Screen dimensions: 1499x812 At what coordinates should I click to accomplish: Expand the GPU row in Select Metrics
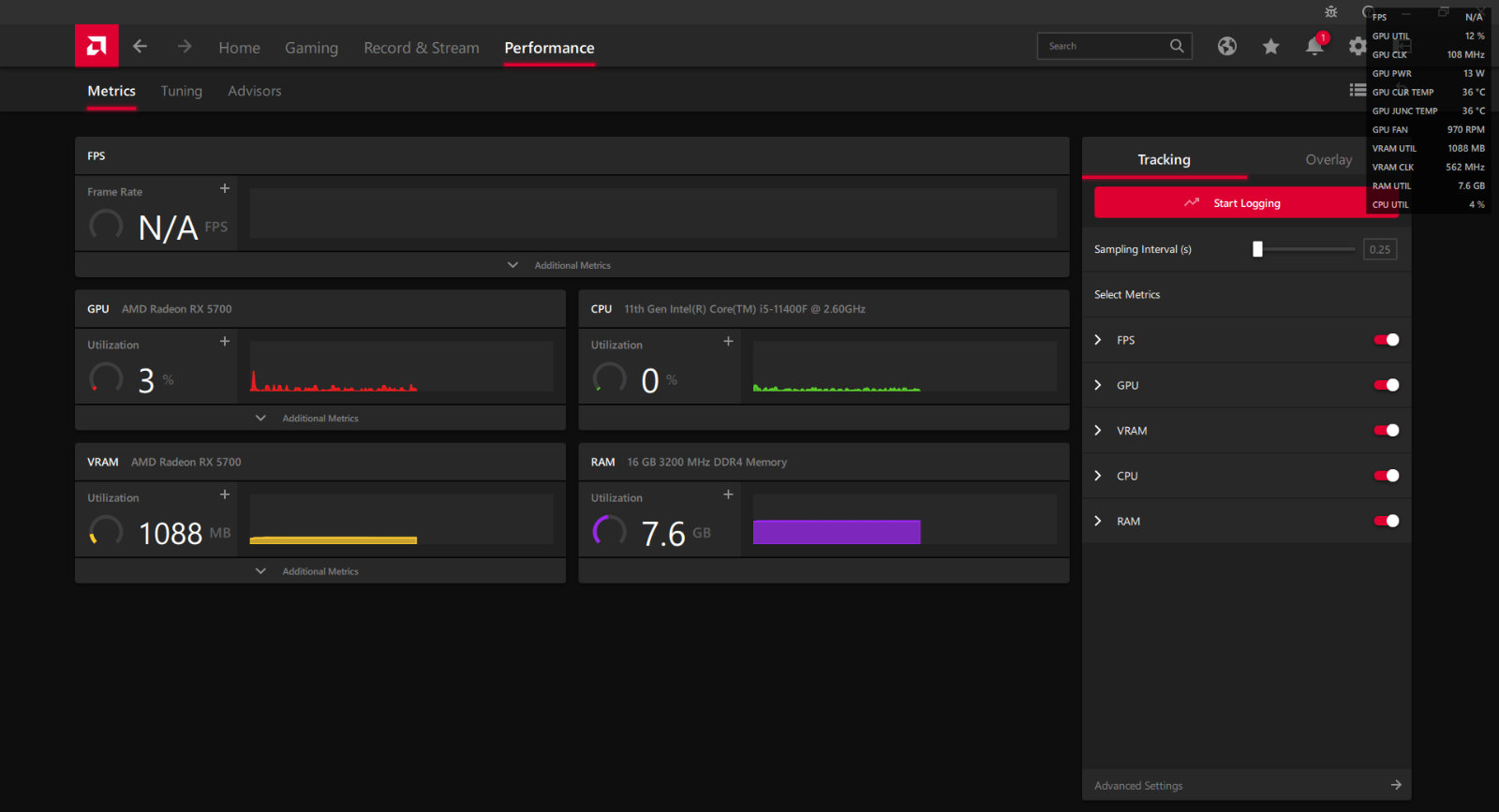(1098, 385)
